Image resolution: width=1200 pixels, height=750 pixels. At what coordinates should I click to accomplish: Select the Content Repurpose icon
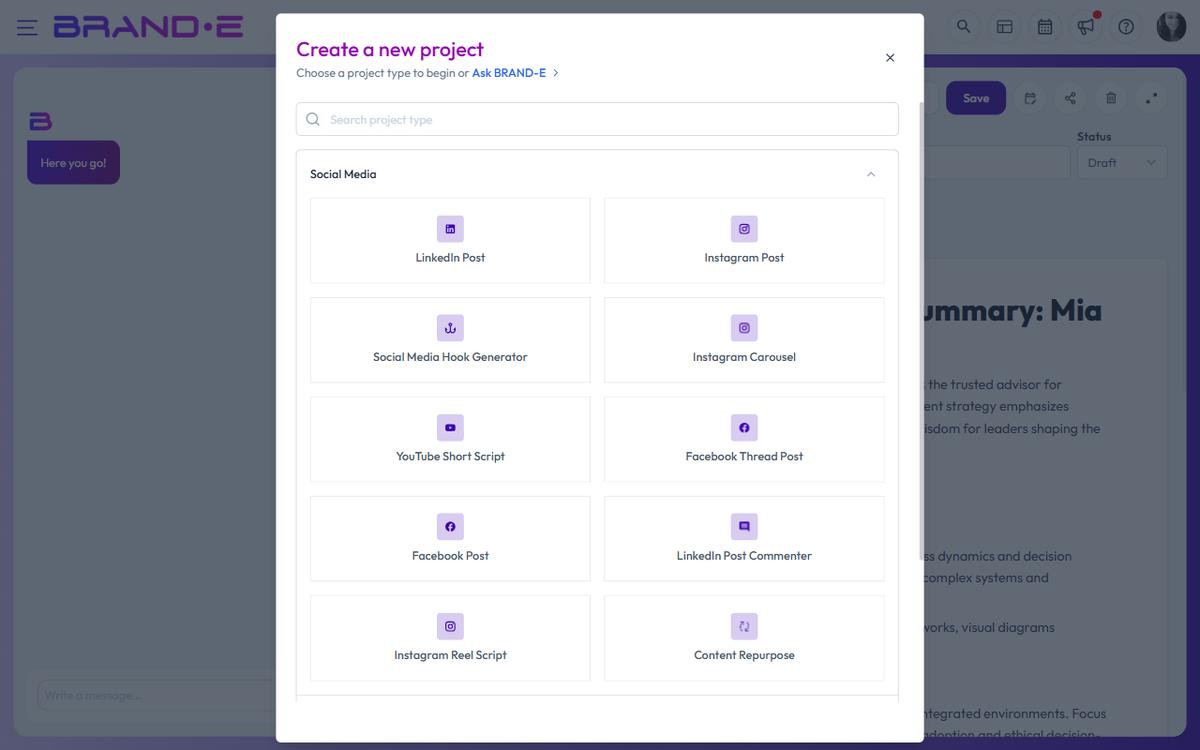coord(744,626)
